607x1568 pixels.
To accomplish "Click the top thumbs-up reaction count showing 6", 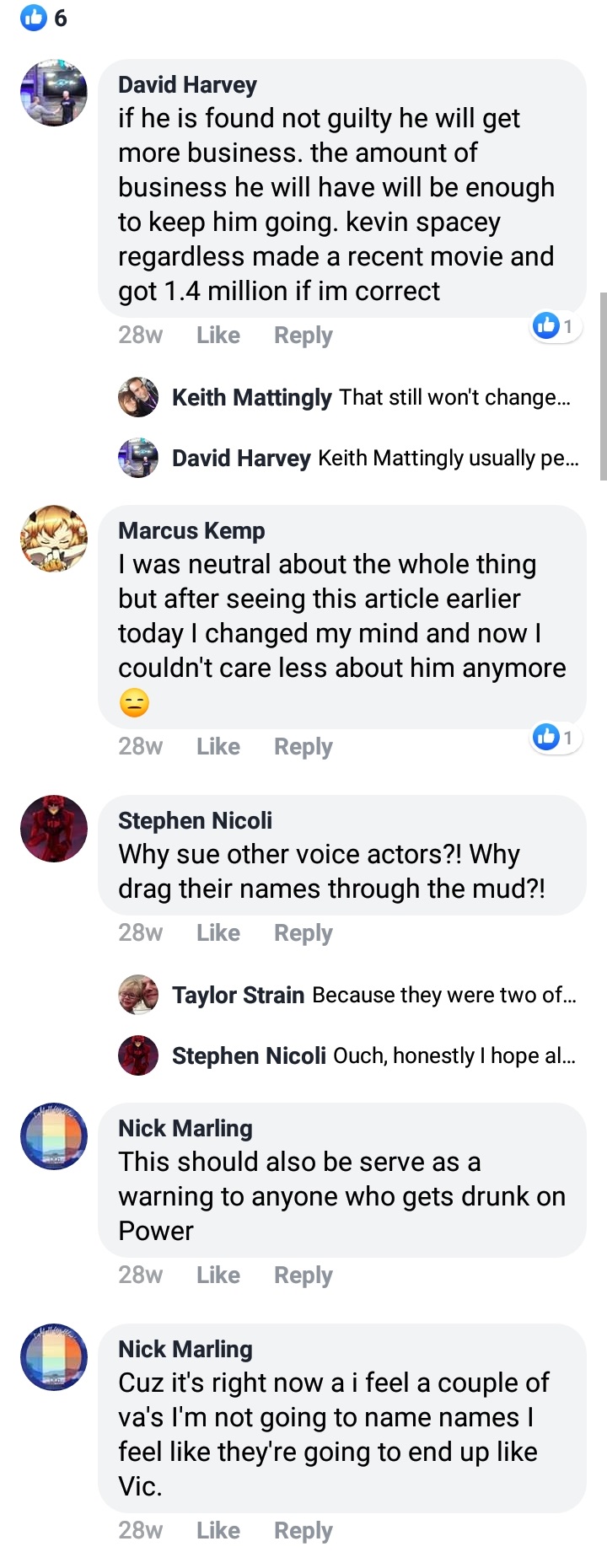I will (x=44, y=18).
